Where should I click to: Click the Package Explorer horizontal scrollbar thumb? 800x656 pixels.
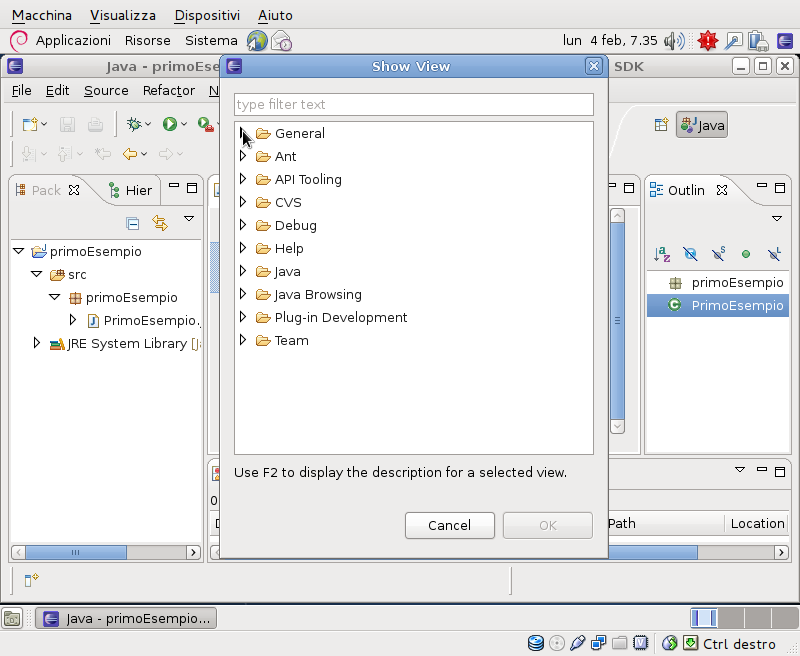(76, 552)
